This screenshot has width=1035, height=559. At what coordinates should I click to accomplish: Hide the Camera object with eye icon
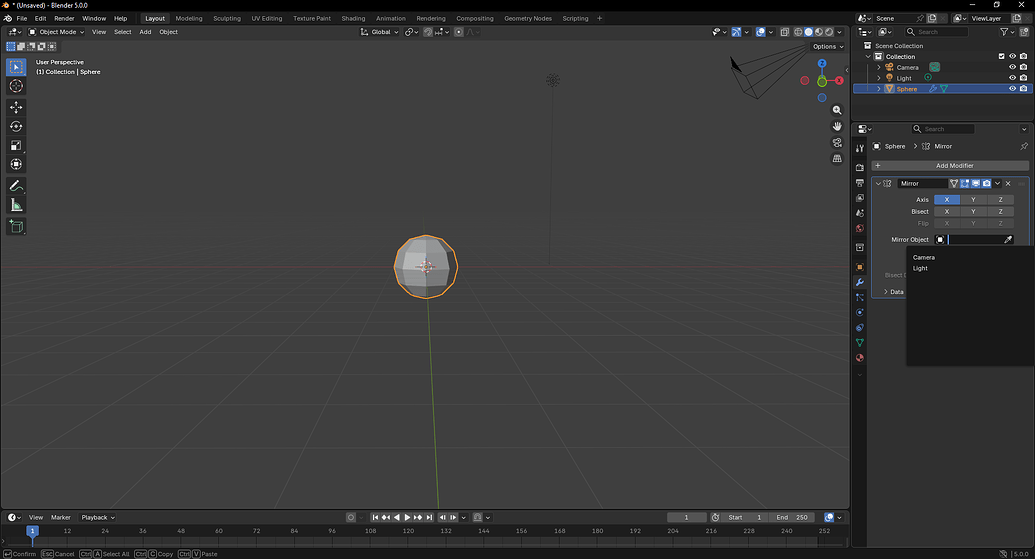click(x=1013, y=67)
